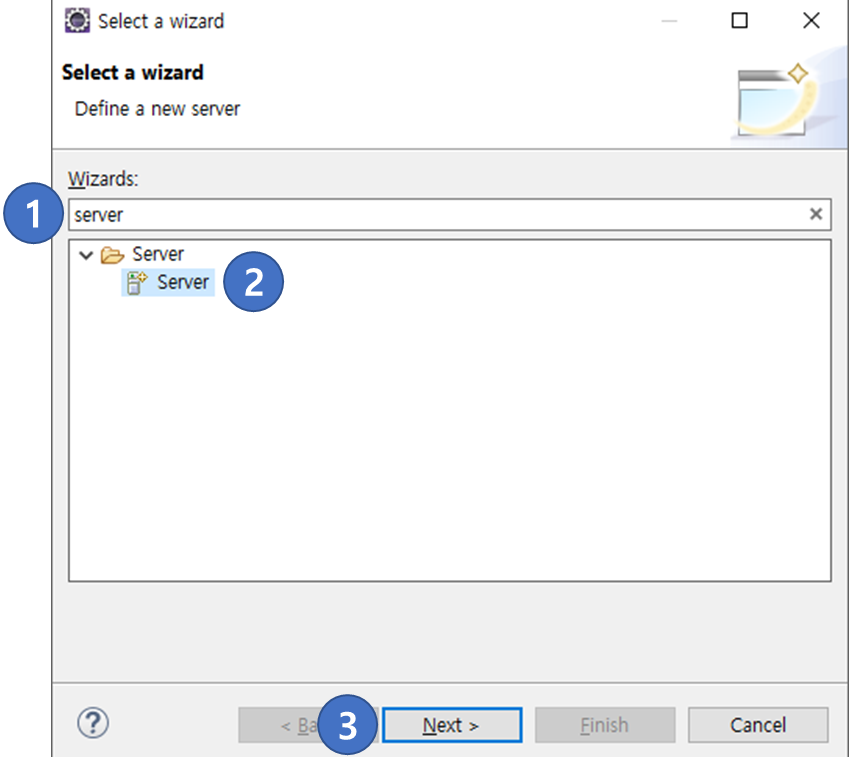The height and width of the screenshot is (771, 849).
Task: Open help with the question mark icon
Action: tap(93, 723)
